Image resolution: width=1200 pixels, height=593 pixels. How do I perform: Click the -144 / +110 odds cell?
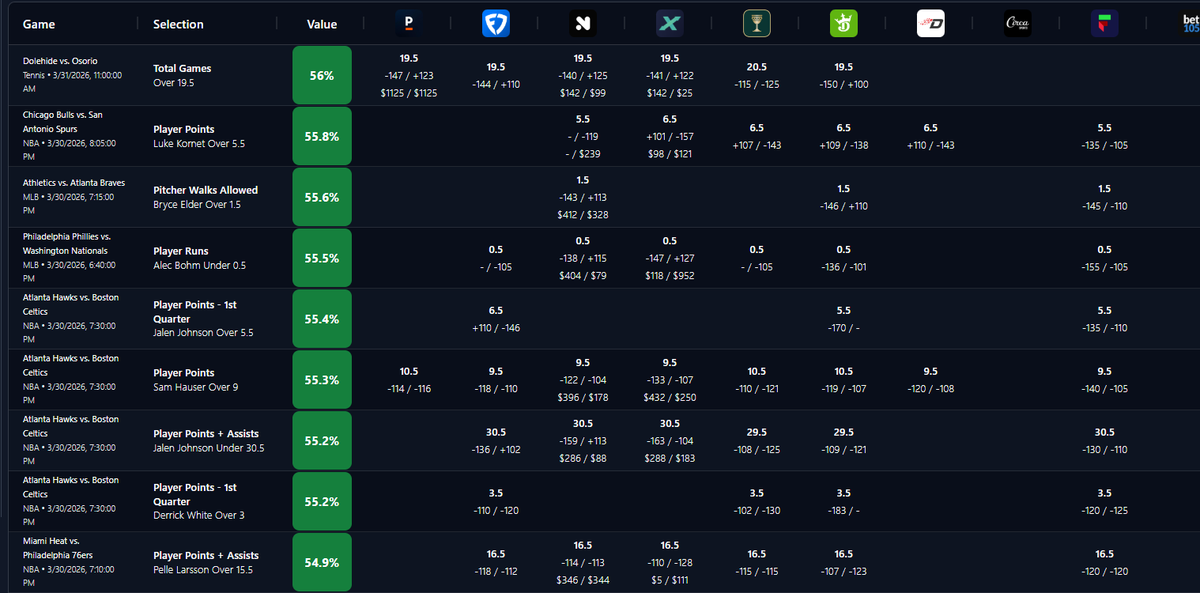(496, 84)
